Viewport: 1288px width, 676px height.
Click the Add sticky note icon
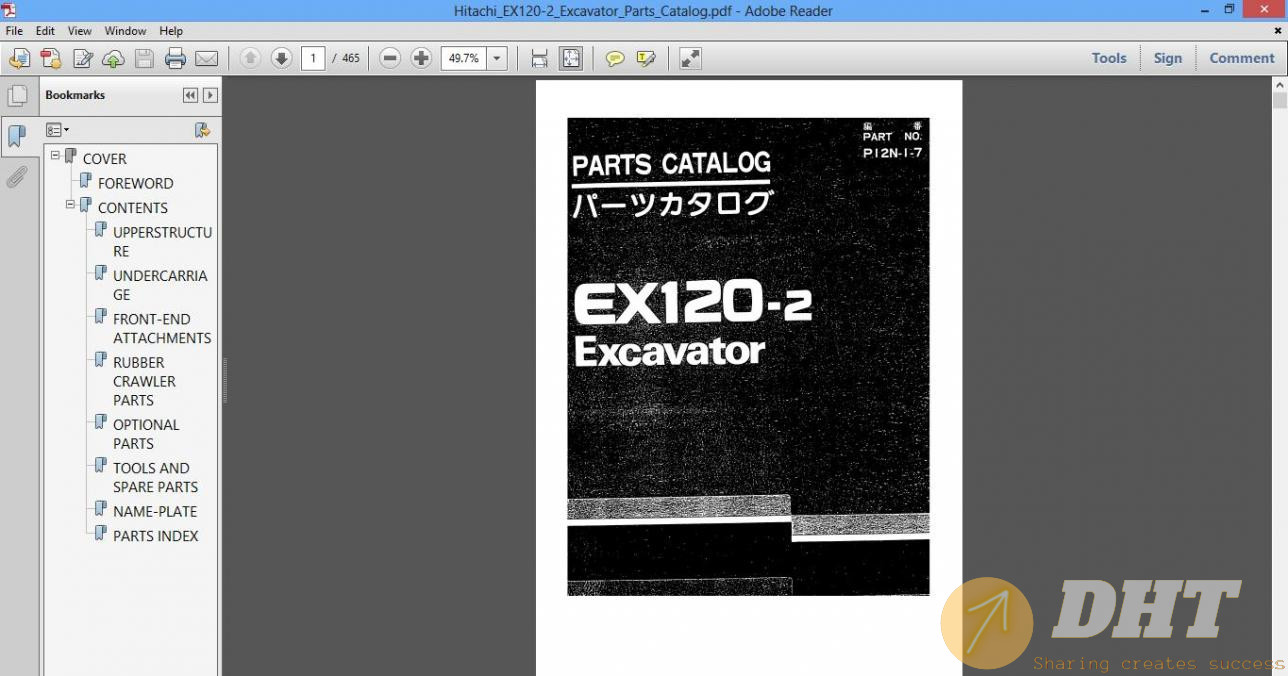pyautogui.click(x=615, y=59)
